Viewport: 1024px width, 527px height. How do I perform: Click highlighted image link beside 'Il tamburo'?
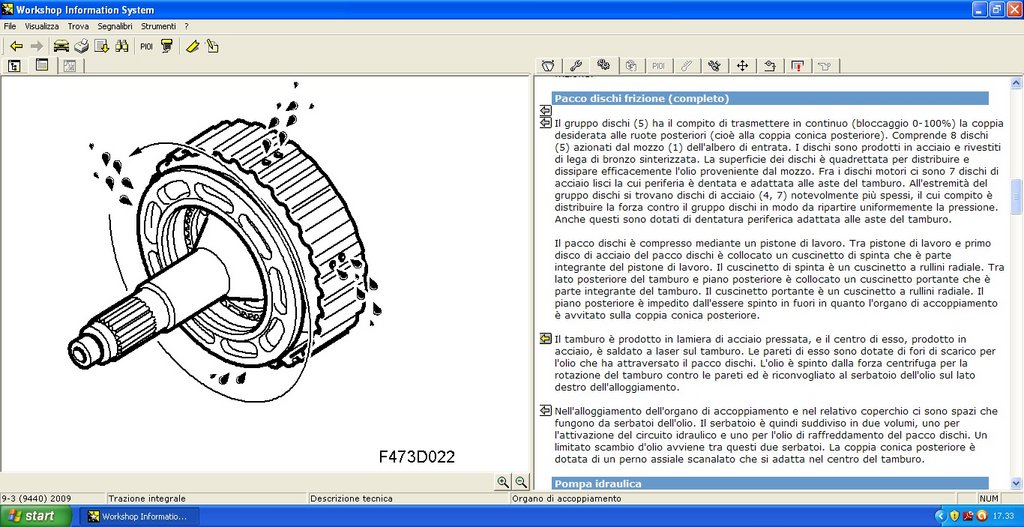point(545,338)
